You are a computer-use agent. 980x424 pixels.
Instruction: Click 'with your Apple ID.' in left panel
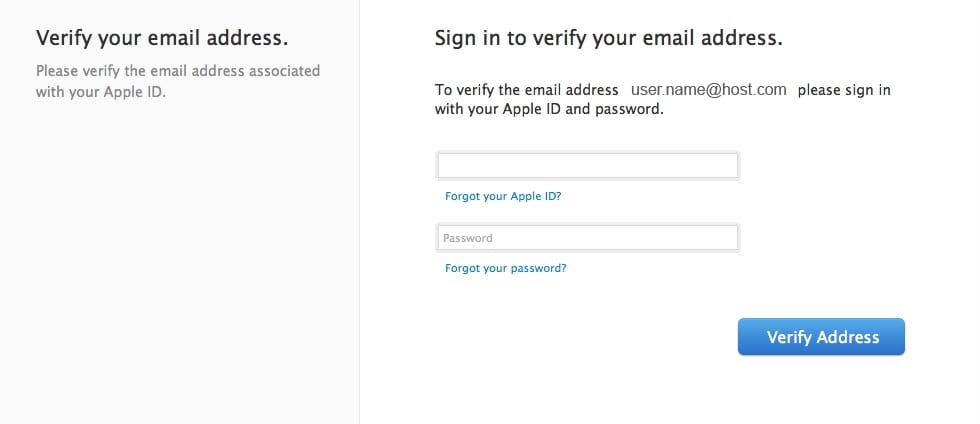point(101,93)
